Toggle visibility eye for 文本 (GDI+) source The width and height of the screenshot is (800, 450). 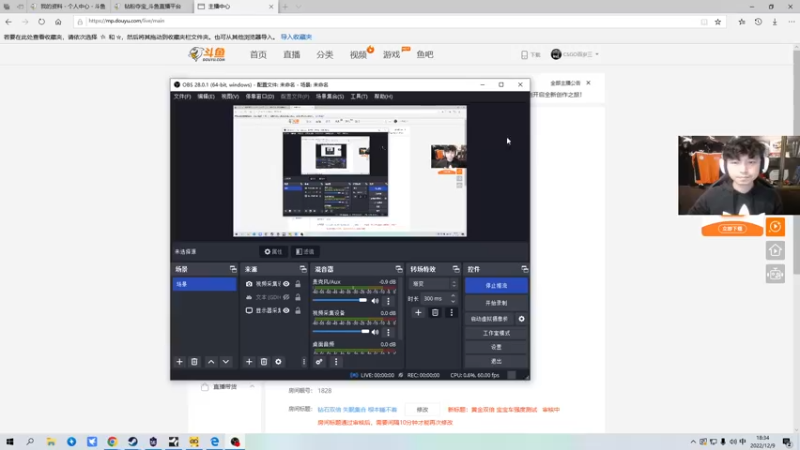pyautogui.click(x=286, y=297)
